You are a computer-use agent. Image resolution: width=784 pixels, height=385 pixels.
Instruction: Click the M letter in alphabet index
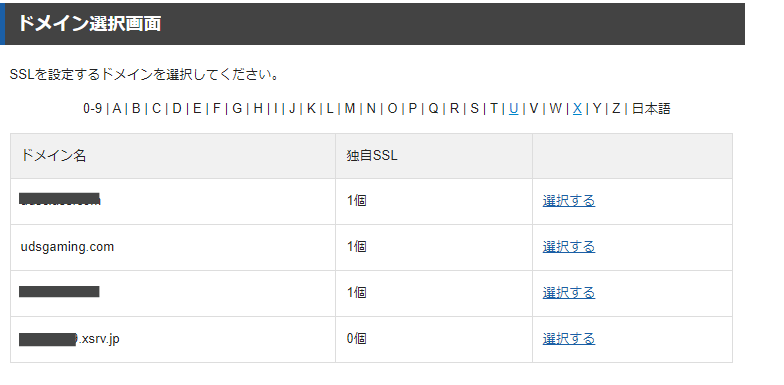pyautogui.click(x=350, y=108)
